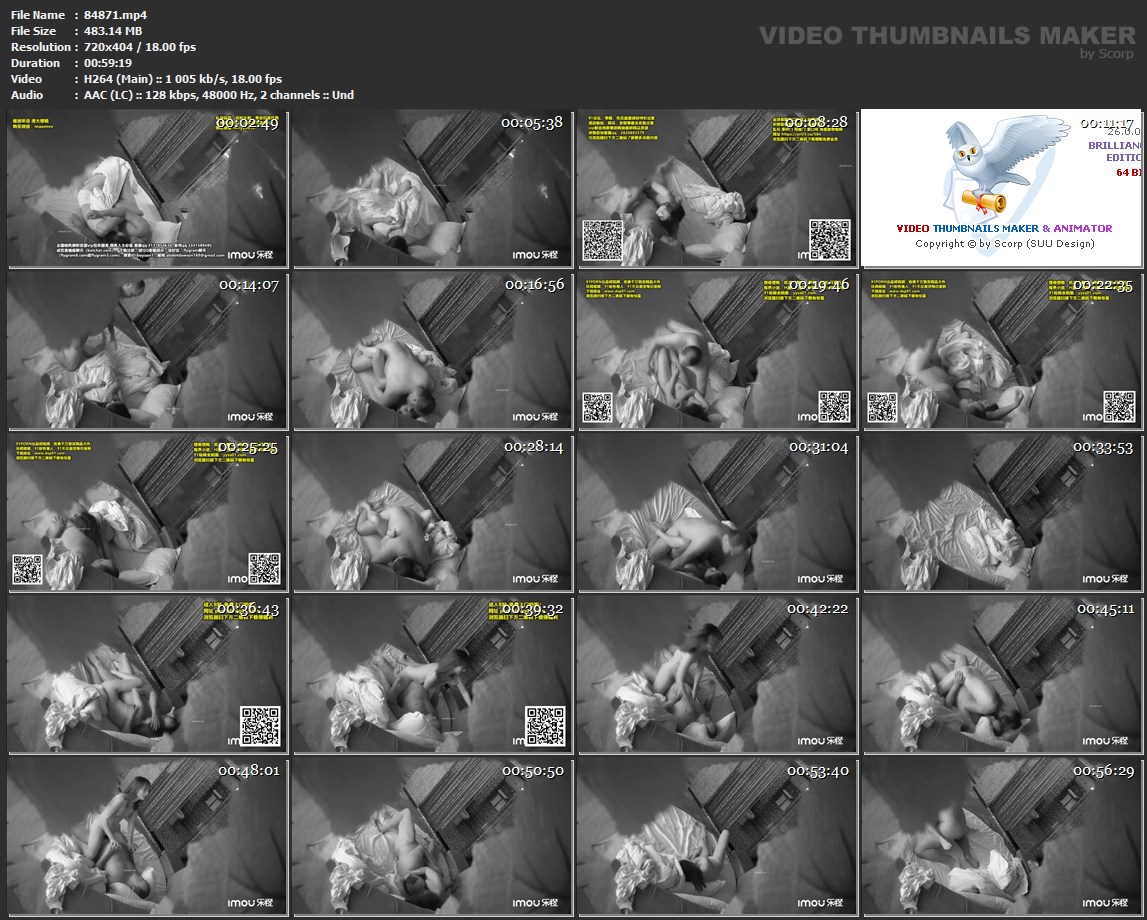Viewport: 1147px width, 920px height.
Task: Select the thumbnail stamped 00:05:38
Action: point(432,188)
